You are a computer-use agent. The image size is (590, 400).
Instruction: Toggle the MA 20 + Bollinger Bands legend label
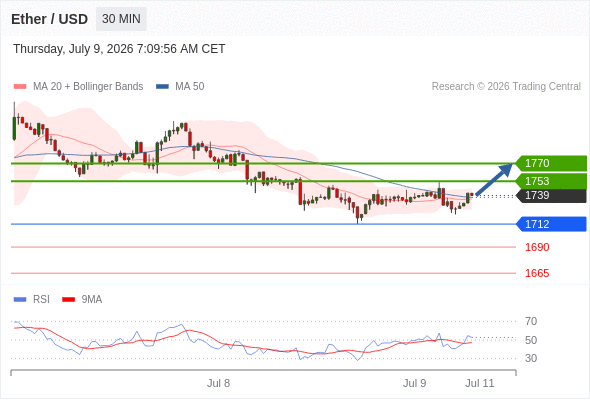[x=88, y=87]
